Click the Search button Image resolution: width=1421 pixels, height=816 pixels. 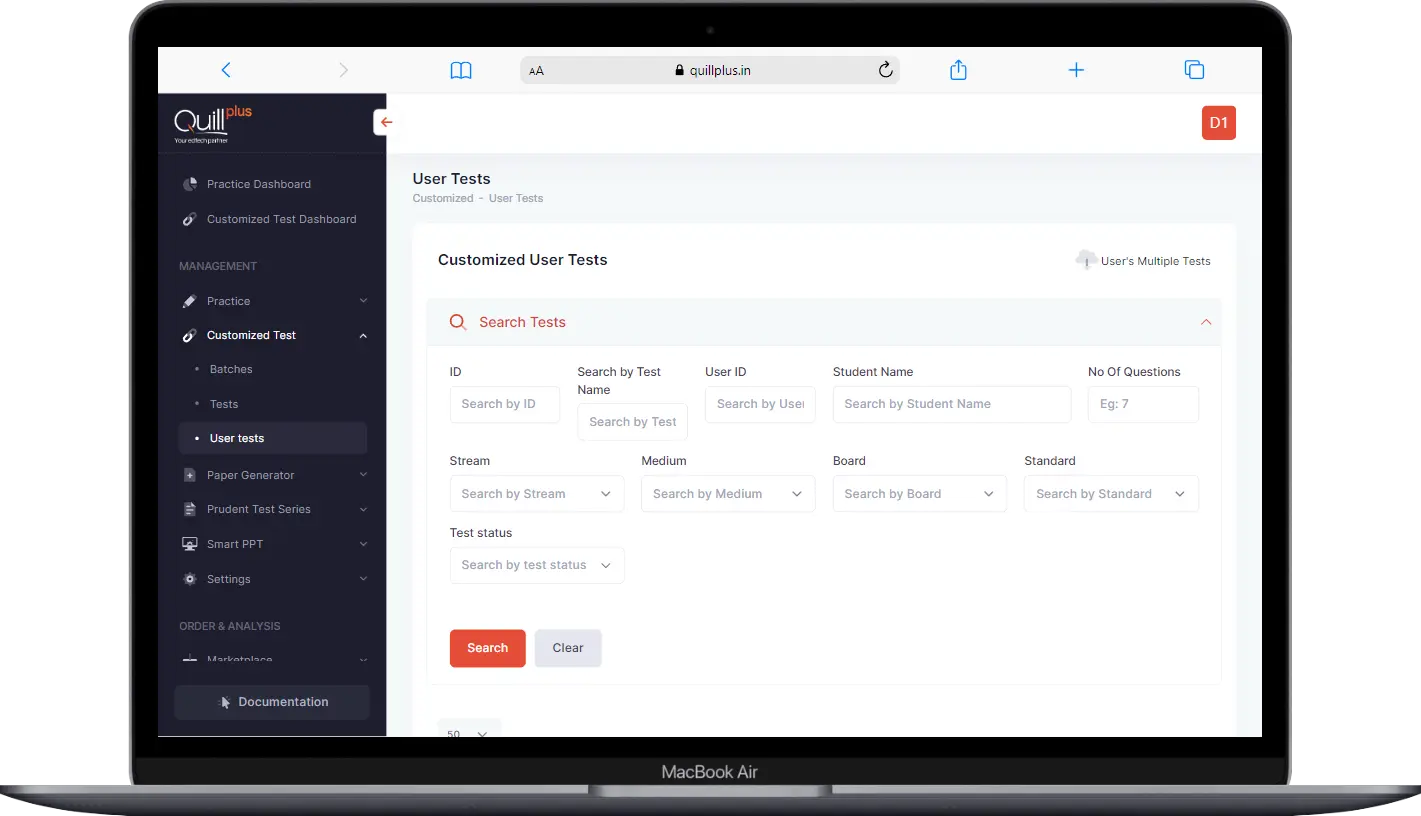tap(487, 648)
